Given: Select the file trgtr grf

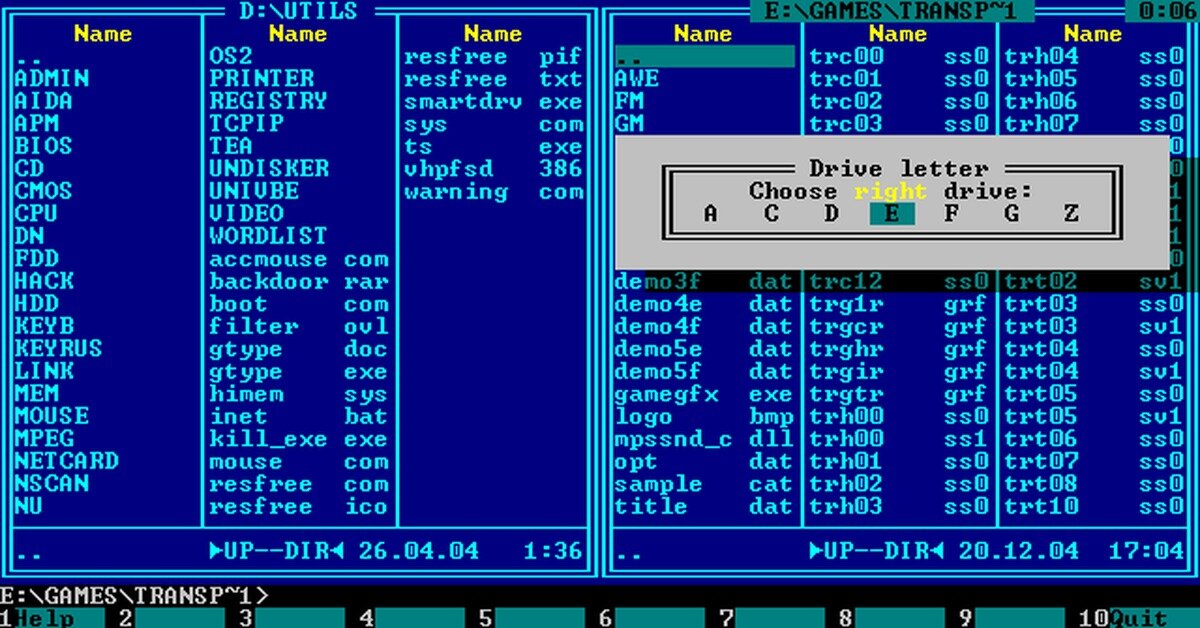Looking at the screenshot, I should [x=899, y=394].
